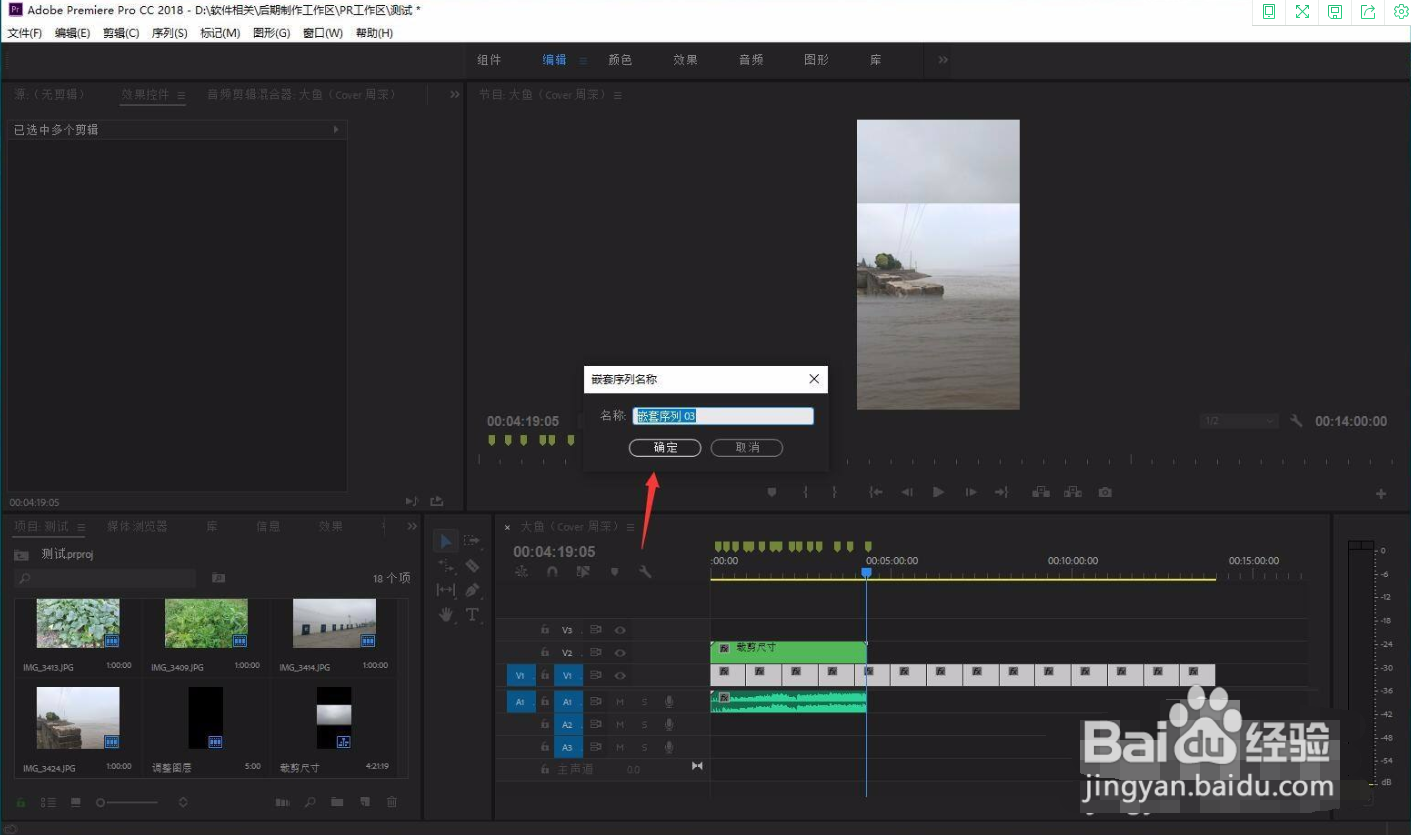This screenshot has height=835, width=1411.
Task: Play the program monitor
Action: pos(938,492)
